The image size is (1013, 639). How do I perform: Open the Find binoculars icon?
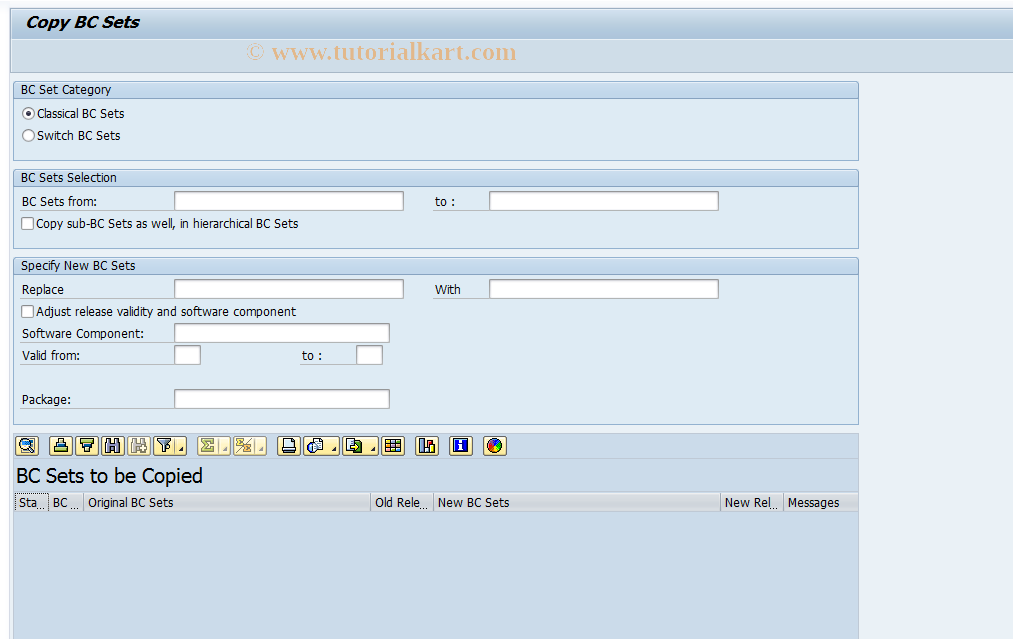click(112, 446)
